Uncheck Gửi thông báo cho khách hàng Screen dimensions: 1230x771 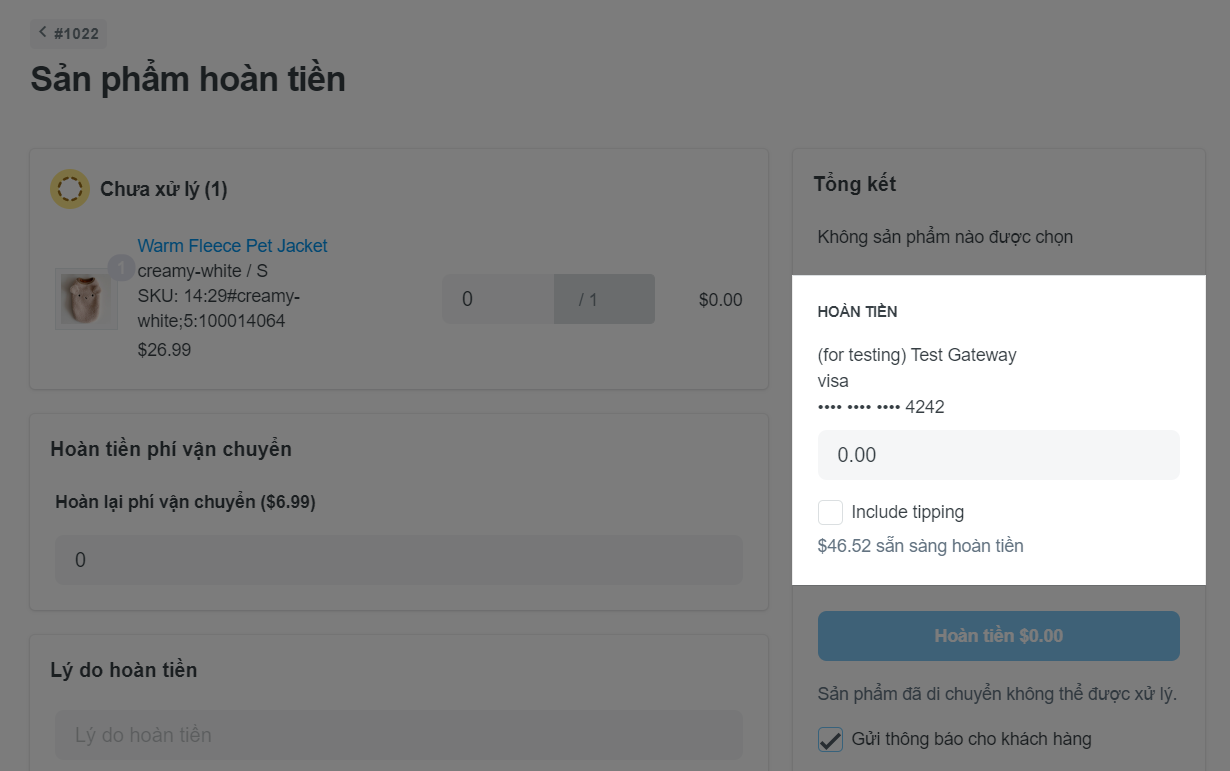pyautogui.click(x=830, y=739)
